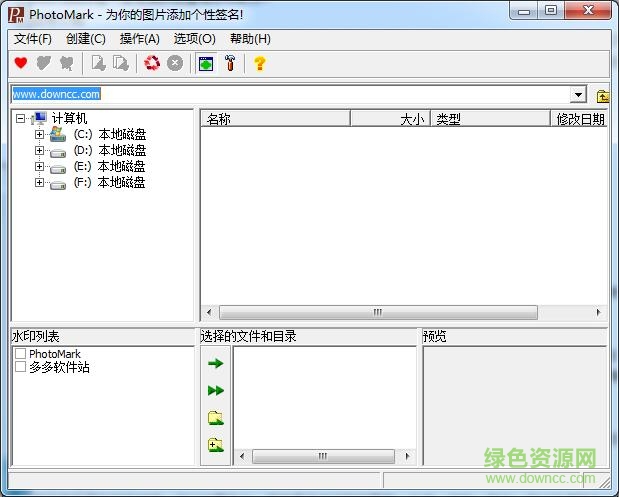Click the selected-files list scrollbar thumb
The width and height of the screenshot is (619, 497).
(x=323, y=456)
